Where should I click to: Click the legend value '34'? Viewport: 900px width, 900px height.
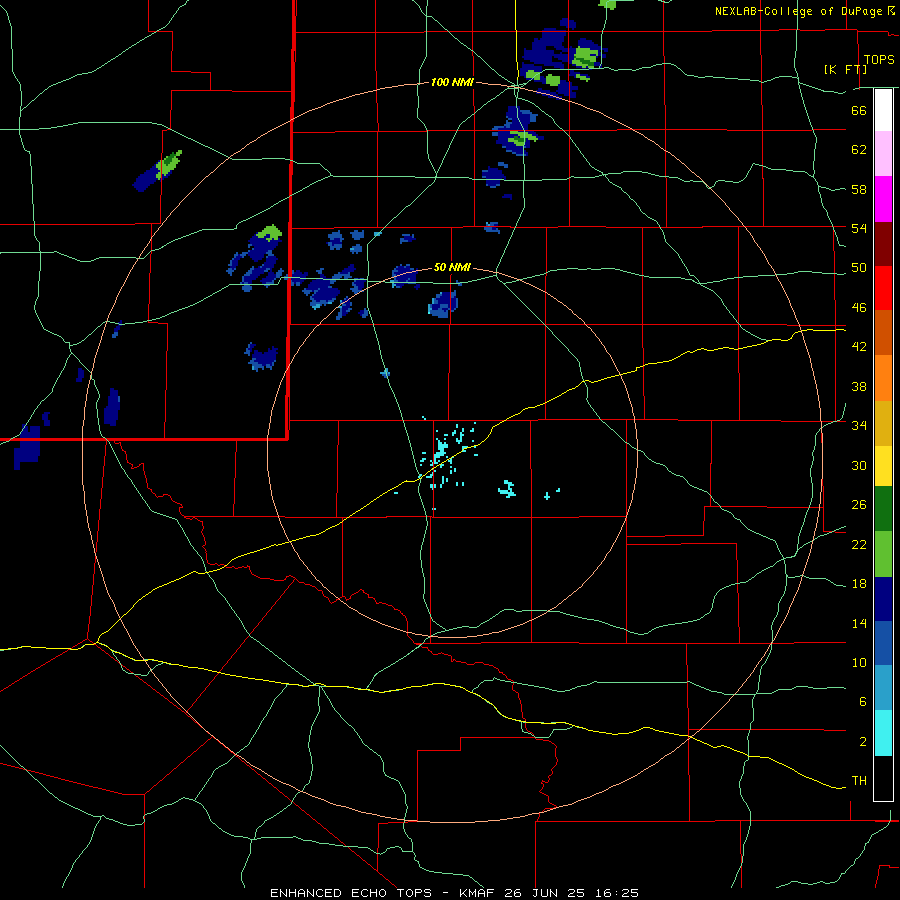859,426
